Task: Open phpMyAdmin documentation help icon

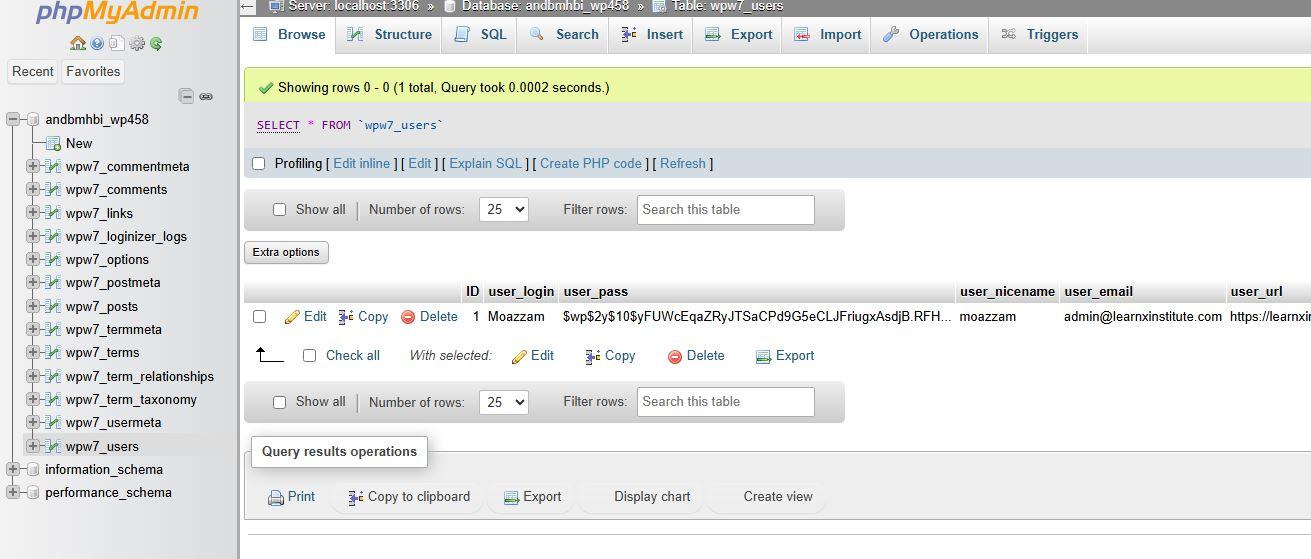Action: [x=97, y=43]
